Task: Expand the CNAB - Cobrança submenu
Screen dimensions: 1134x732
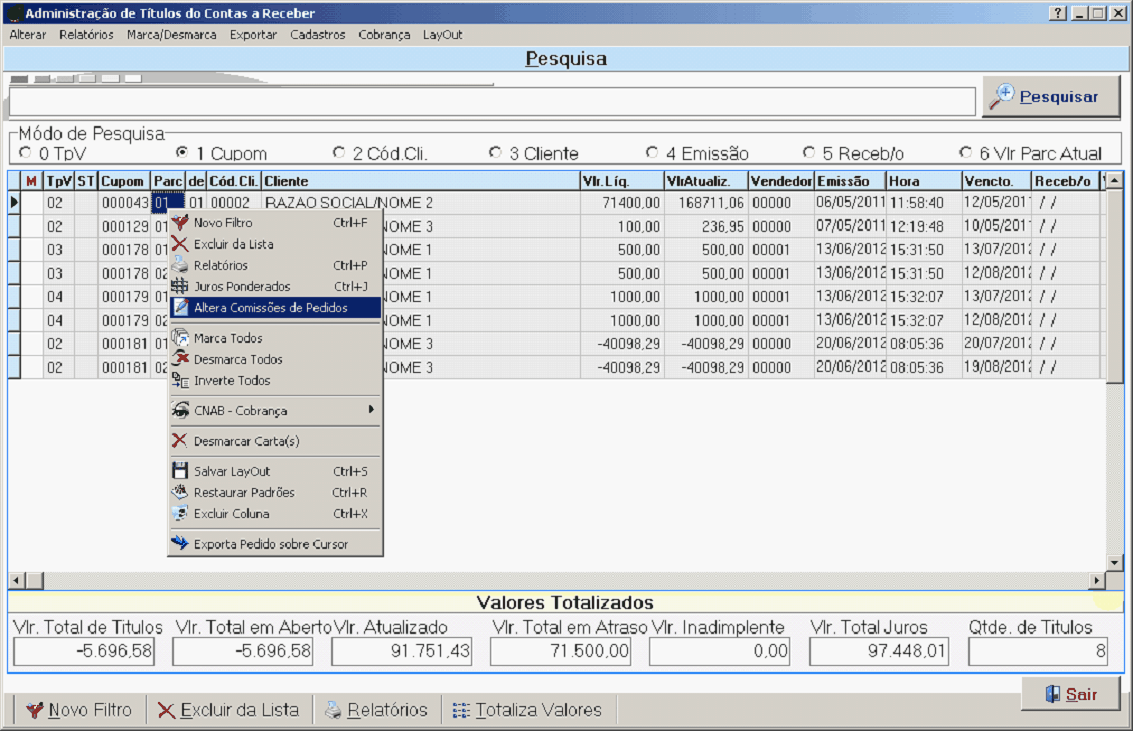Action: click(275, 410)
